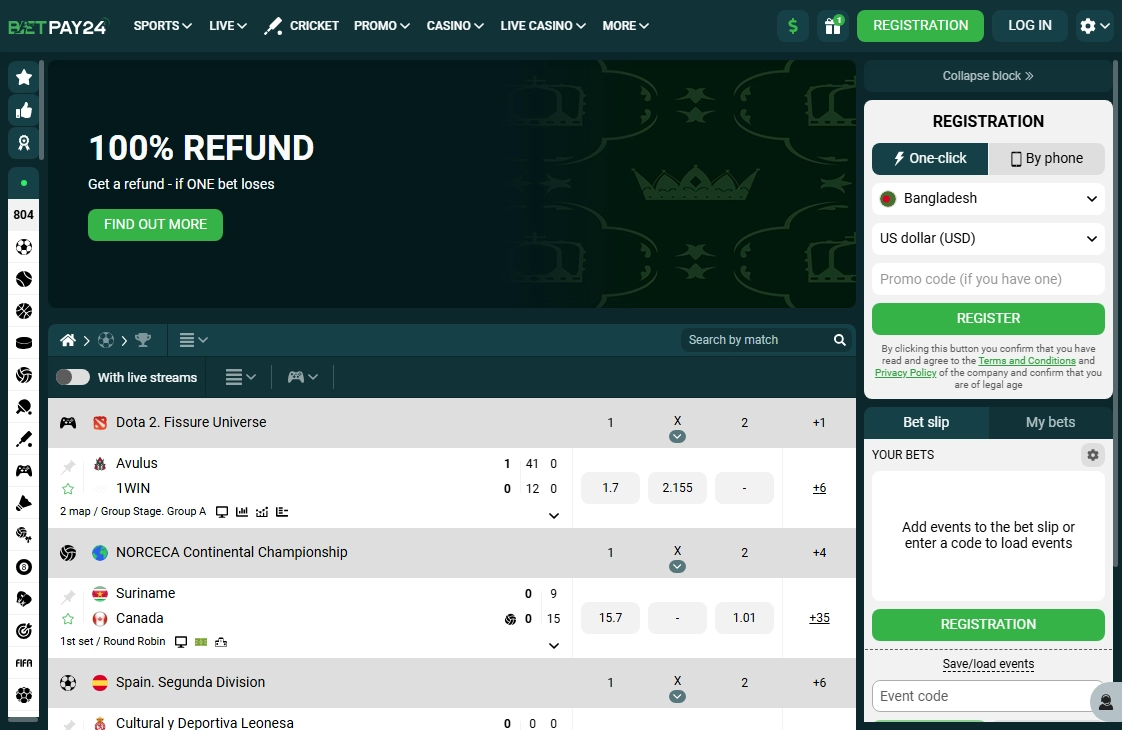Expand the list view dropdown beside breadcrumb
This screenshot has width=1122, height=730.
(193, 340)
